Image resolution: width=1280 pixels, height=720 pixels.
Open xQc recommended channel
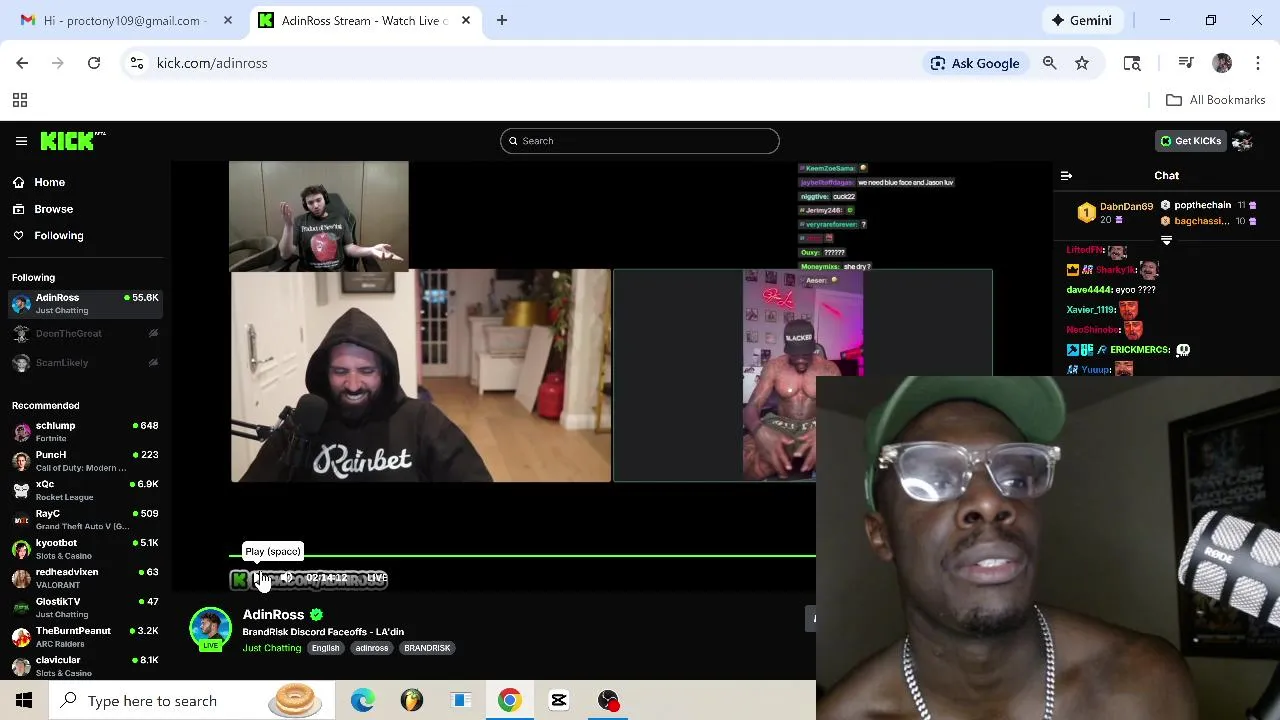click(x=85, y=490)
